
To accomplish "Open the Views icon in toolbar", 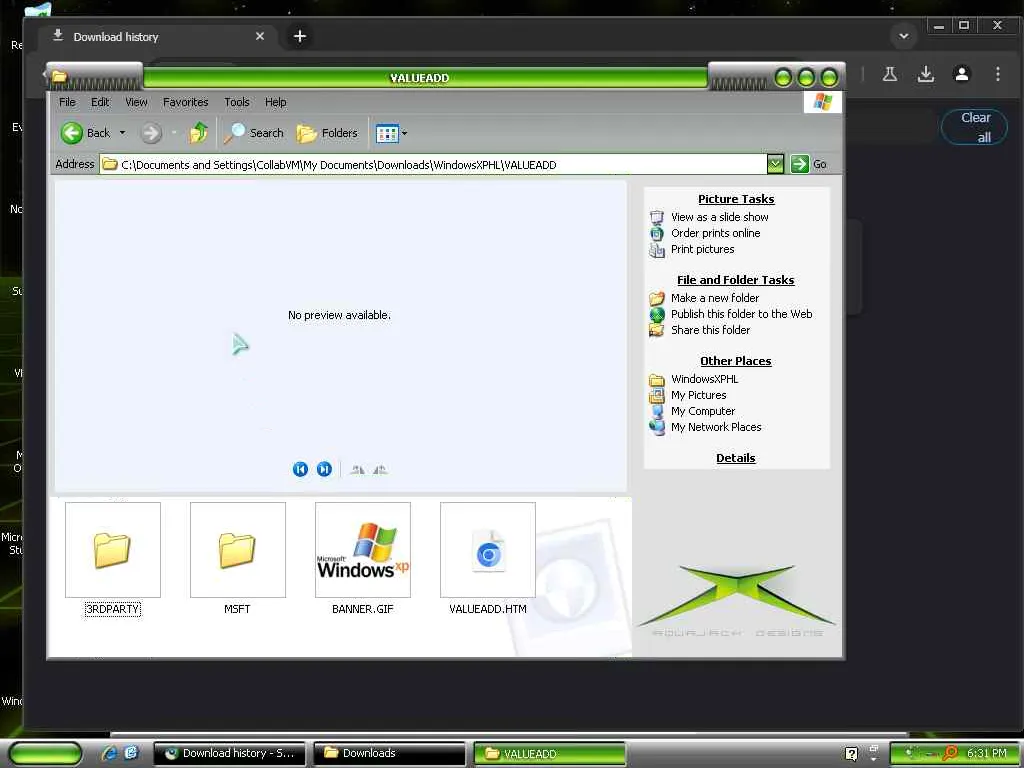I will point(387,134).
